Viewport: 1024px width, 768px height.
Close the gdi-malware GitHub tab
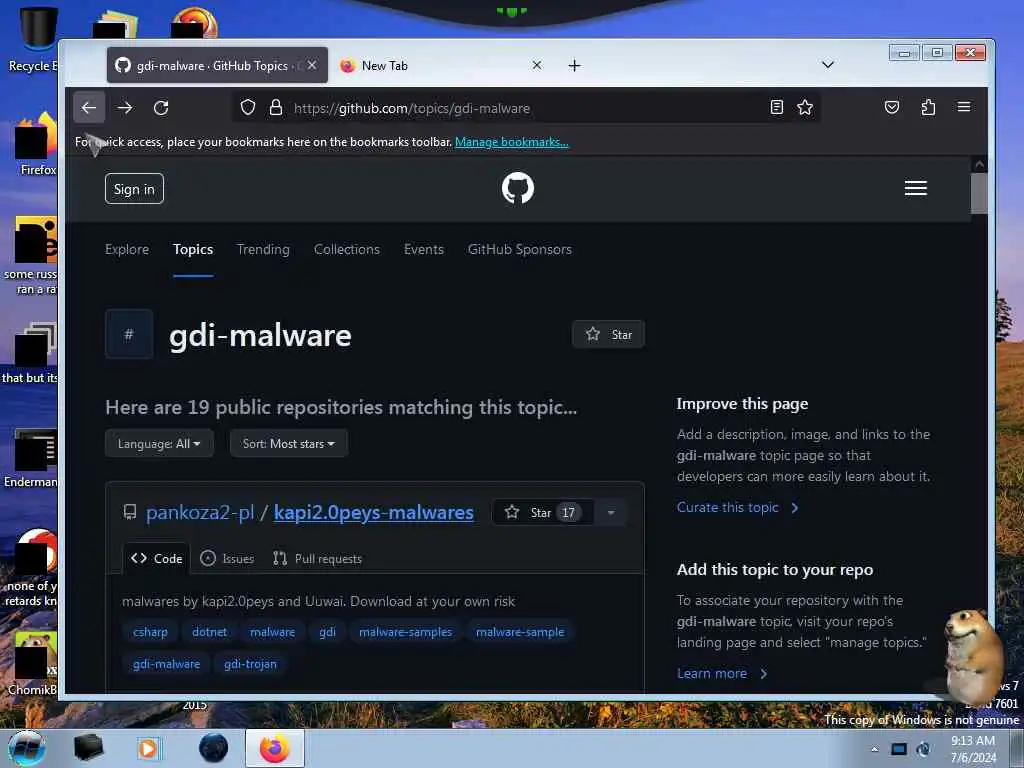[312, 65]
